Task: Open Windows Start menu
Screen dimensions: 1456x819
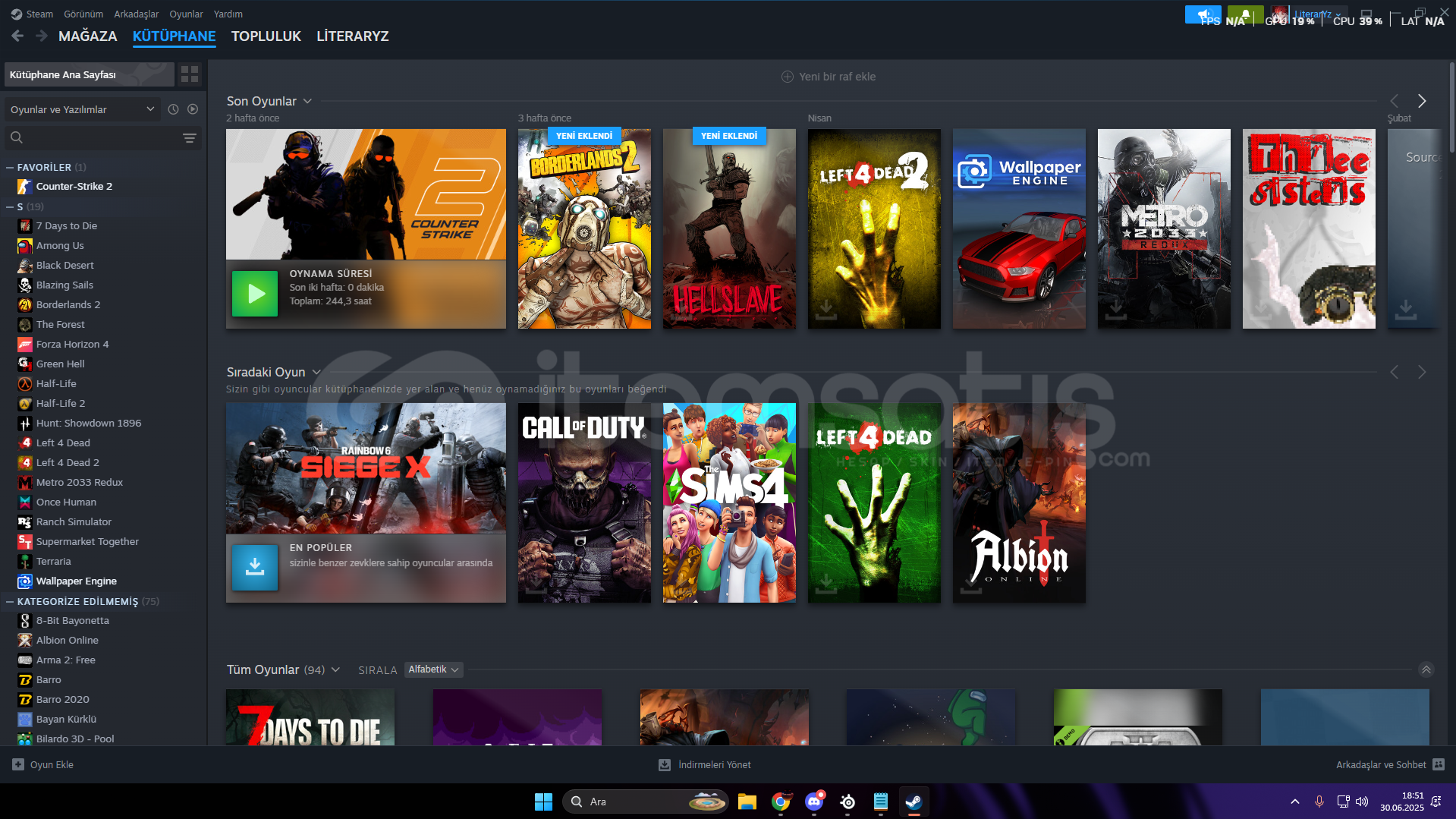Action: (543, 802)
